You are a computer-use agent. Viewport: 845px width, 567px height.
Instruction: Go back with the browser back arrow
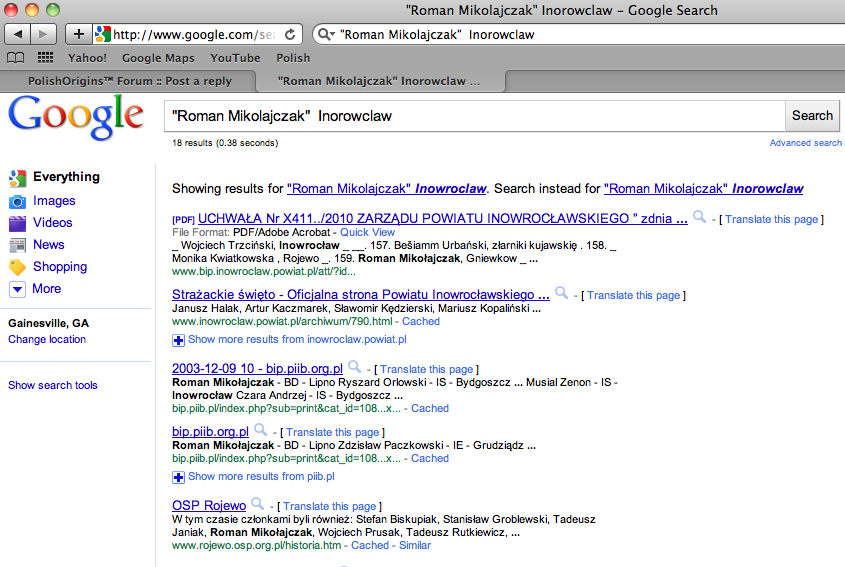coord(17,34)
